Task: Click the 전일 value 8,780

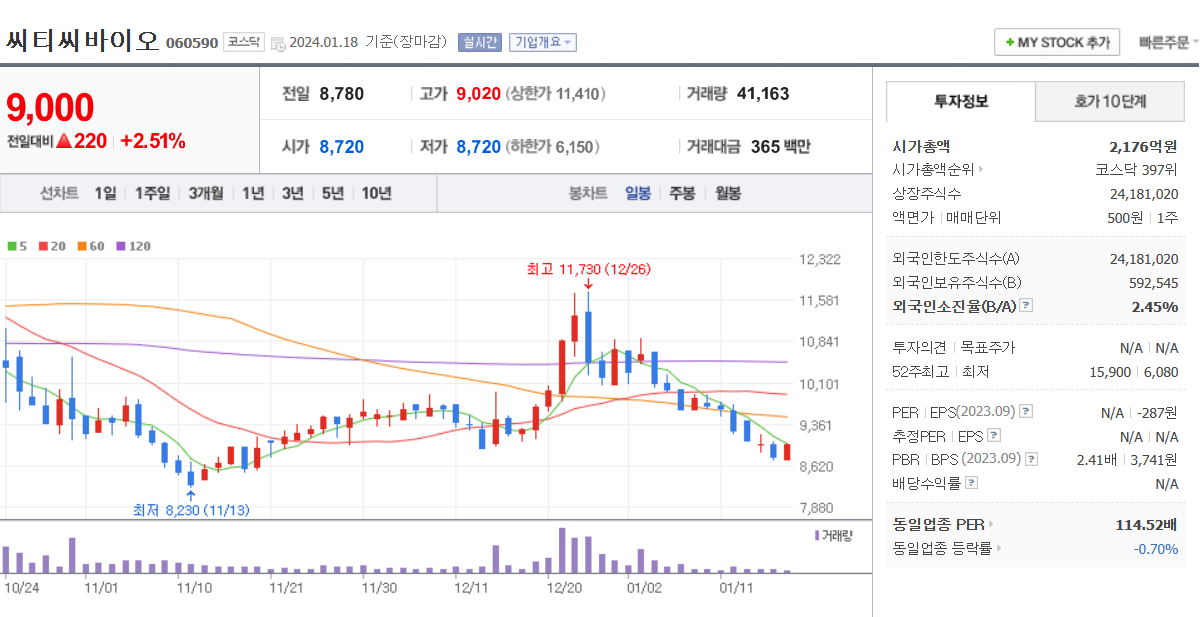Action: click(342, 94)
